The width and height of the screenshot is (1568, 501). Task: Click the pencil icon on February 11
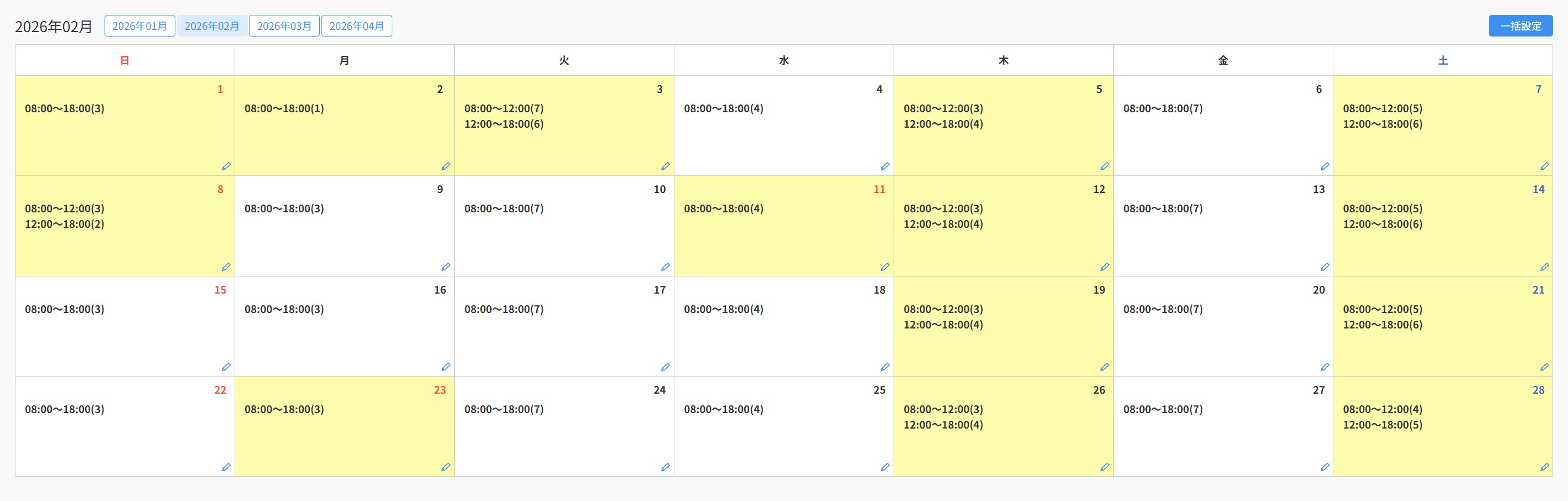tap(885, 267)
